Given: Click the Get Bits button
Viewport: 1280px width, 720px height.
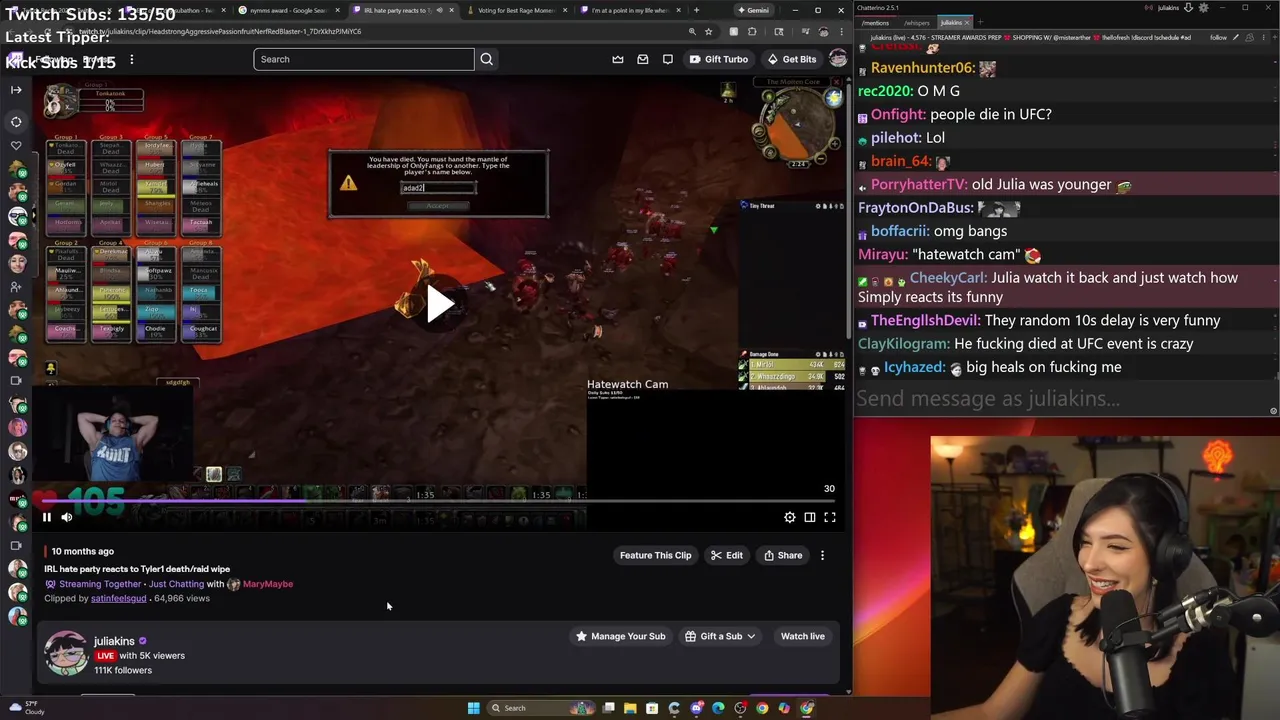Looking at the screenshot, I should tap(791, 59).
